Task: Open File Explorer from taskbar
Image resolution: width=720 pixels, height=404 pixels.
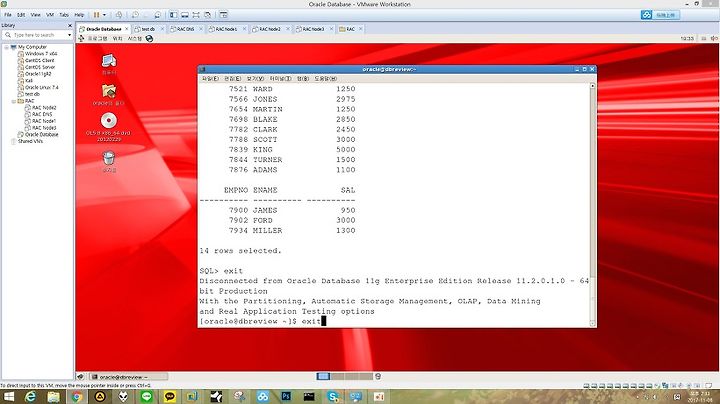Action: coord(54,397)
